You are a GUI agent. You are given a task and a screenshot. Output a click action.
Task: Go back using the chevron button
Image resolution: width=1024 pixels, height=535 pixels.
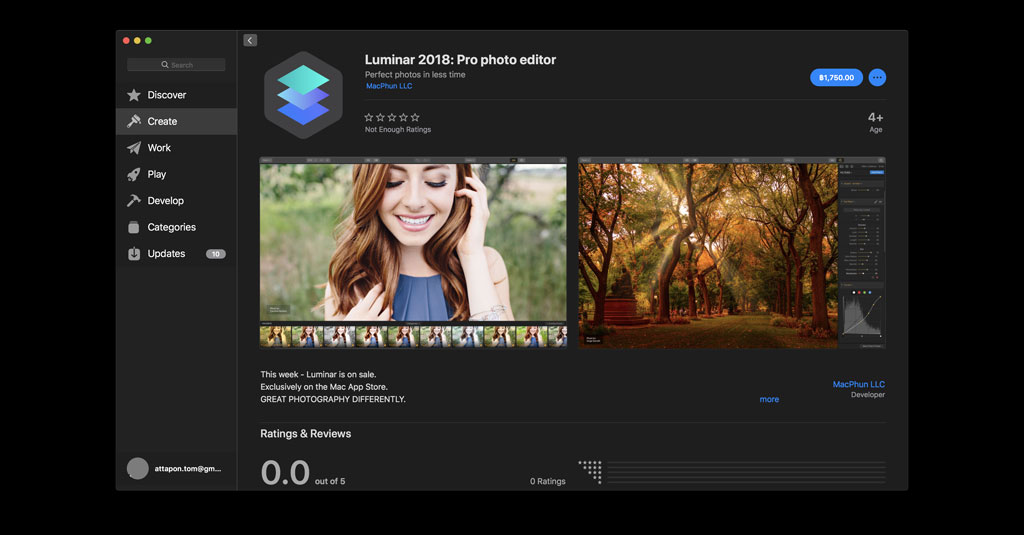[250, 41]
